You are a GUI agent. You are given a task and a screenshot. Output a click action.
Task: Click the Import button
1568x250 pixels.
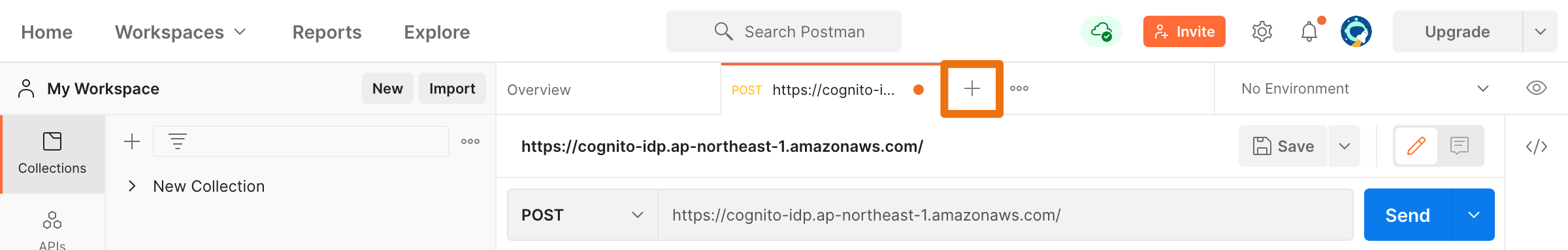pos(452,88)
